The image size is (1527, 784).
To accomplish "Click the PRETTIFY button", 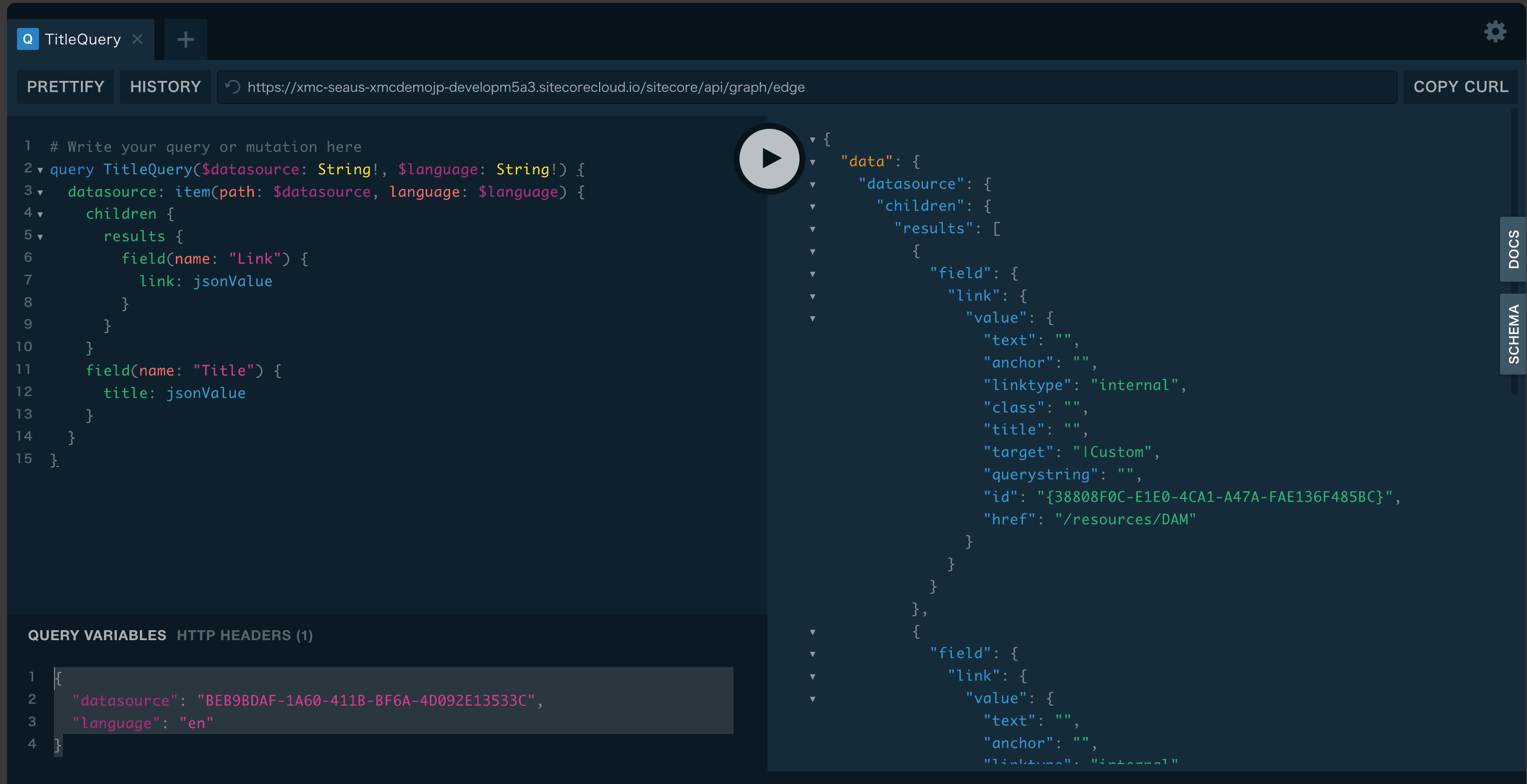I will coord(65,87).
